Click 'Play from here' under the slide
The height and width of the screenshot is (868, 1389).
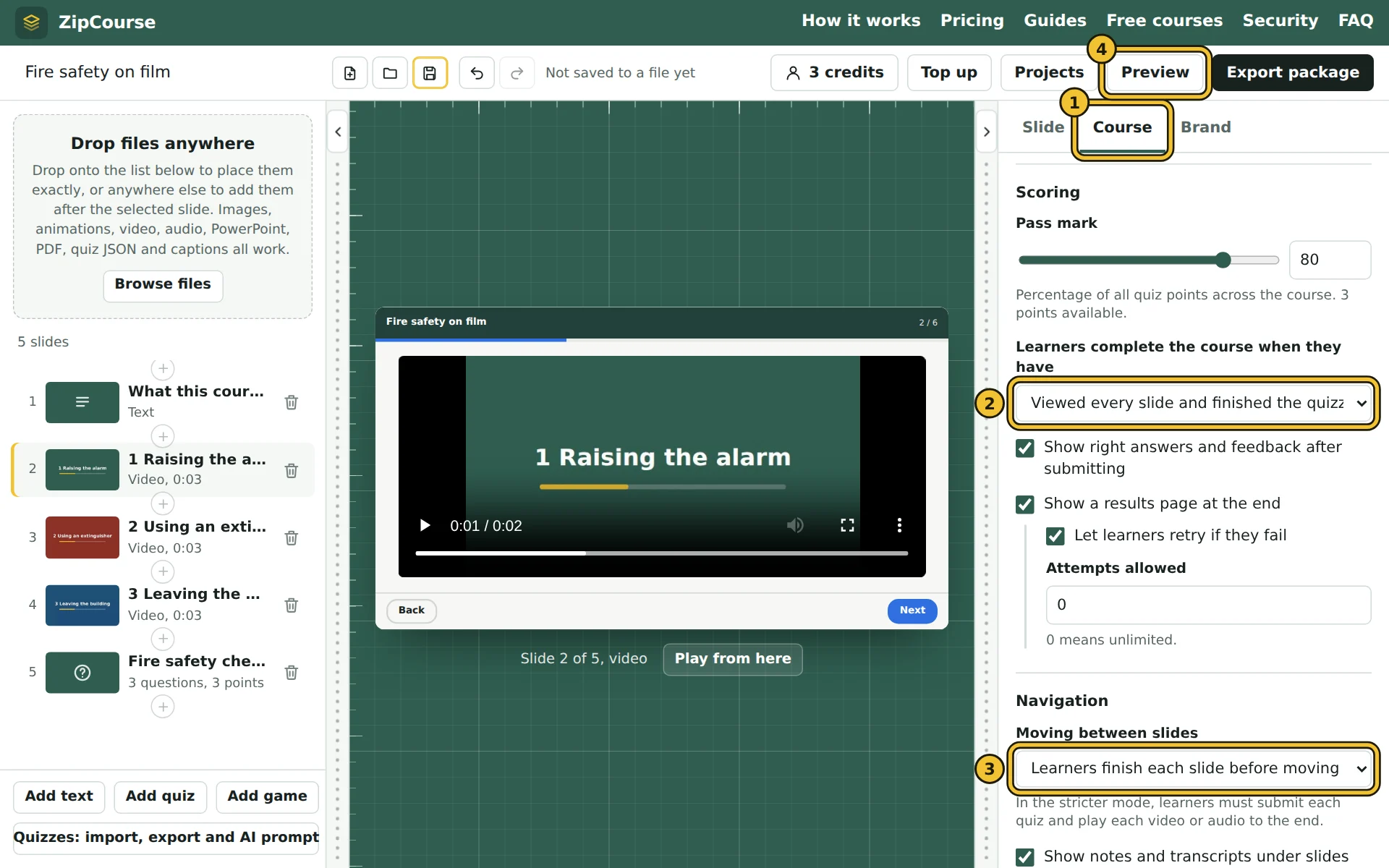click(x=732, y=659)
